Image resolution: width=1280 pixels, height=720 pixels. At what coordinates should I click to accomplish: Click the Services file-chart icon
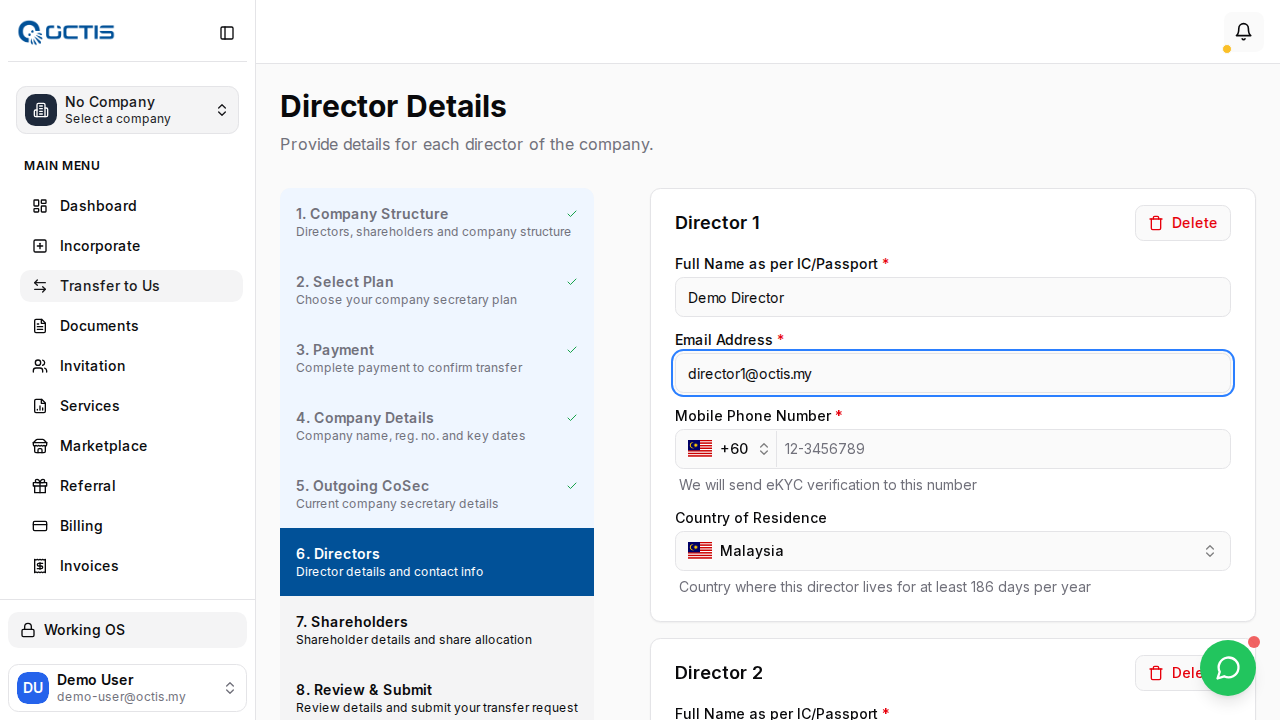coord(40,406)
